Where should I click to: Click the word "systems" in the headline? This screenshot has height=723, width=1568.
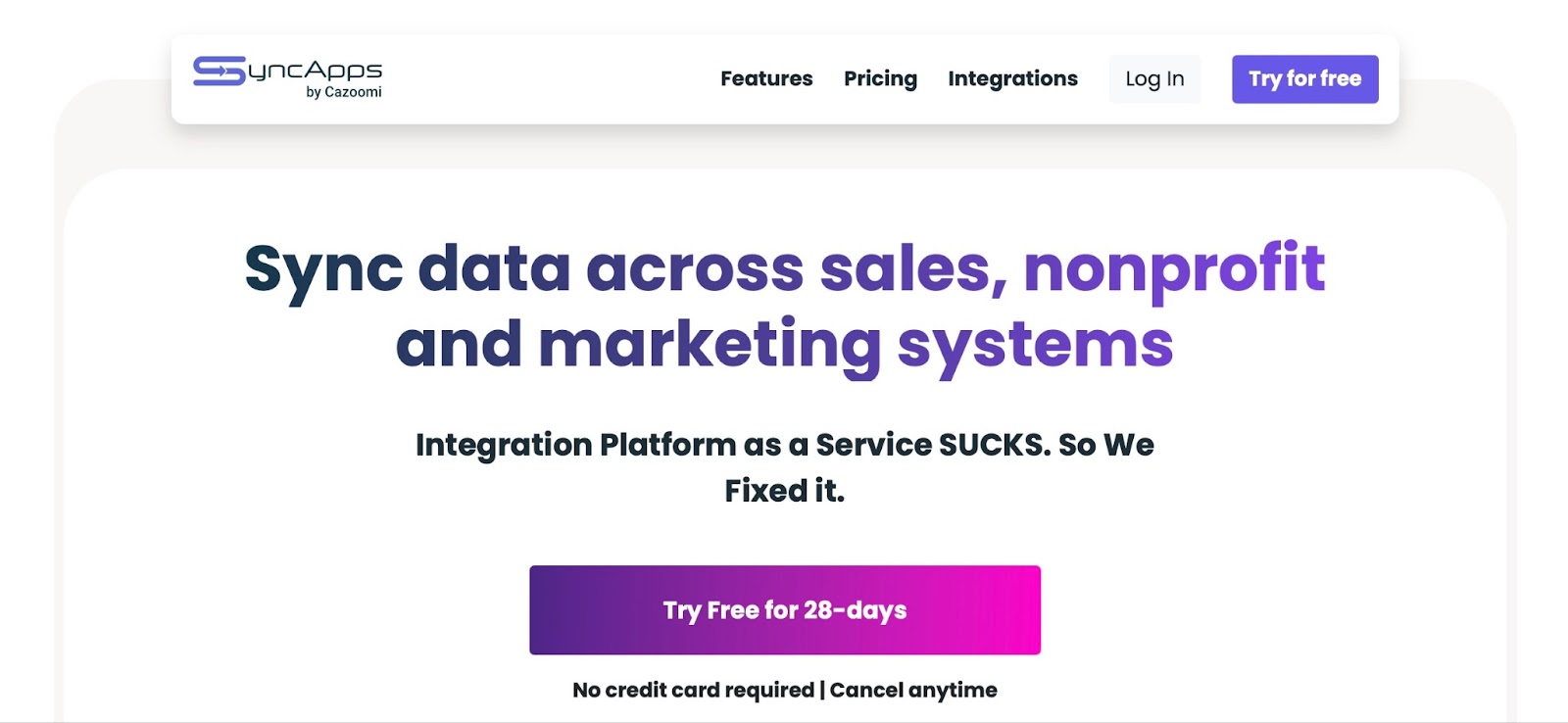[x=1035, y=345]
